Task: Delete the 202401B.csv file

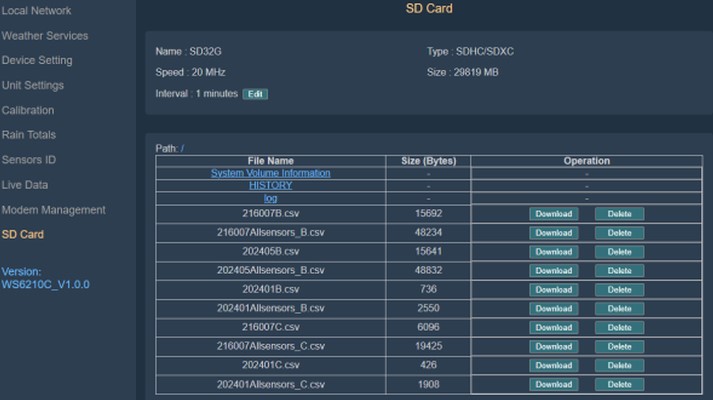Action: (x=619, y=290)
